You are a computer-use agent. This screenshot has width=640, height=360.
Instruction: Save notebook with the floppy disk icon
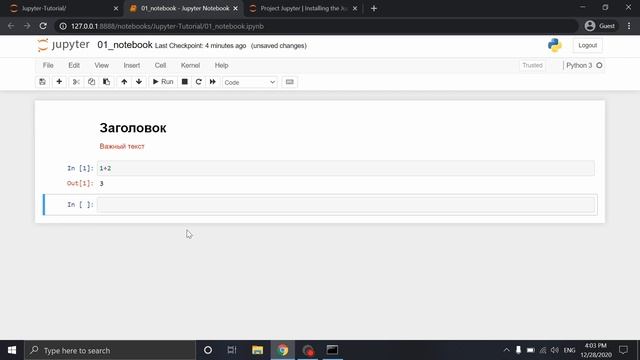tap(42, 82)
